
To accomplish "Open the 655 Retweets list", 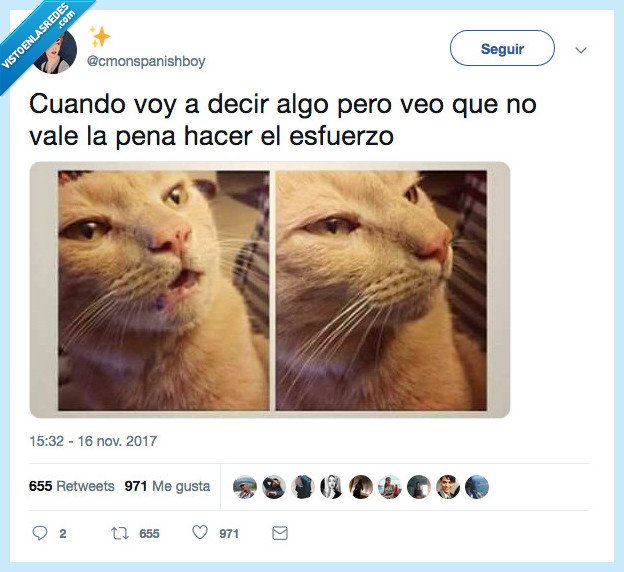I will tap(72, 486).
